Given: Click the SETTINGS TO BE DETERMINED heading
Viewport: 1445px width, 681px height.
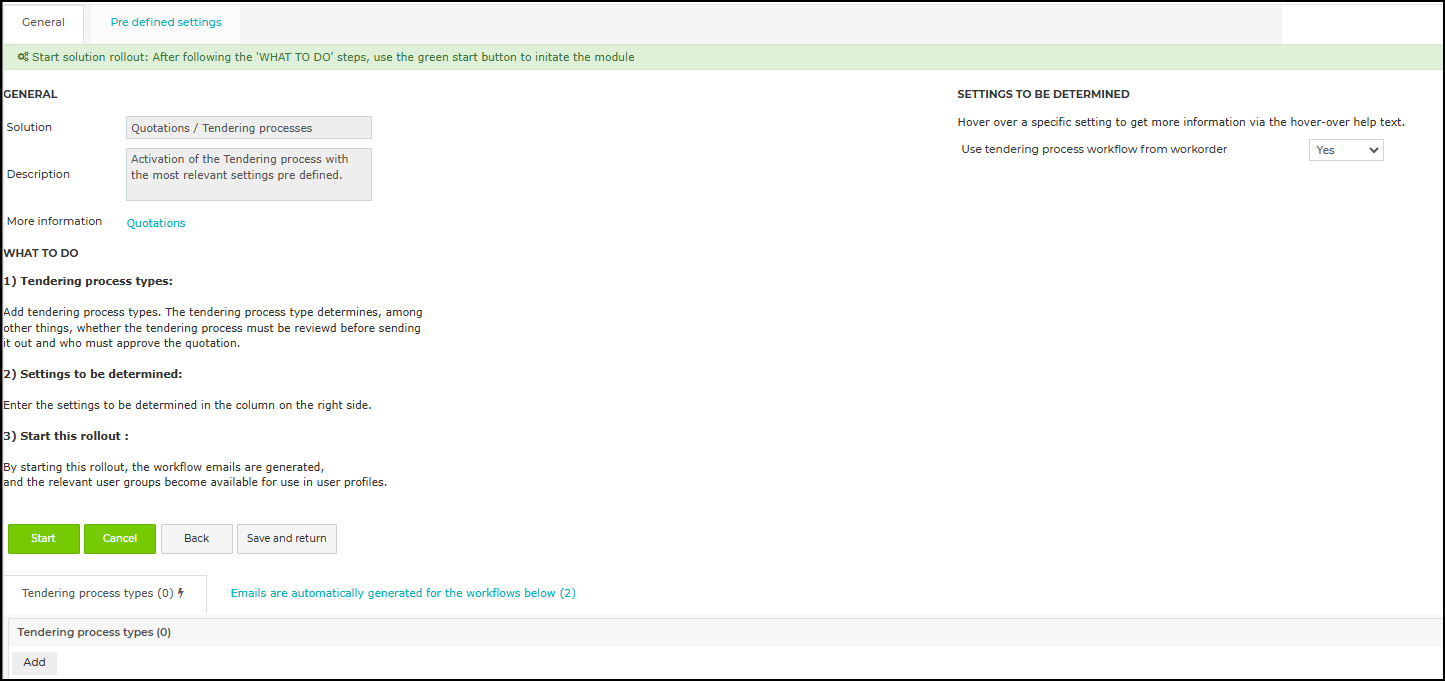Looking at the screenshot, I should pos(1043,94).
